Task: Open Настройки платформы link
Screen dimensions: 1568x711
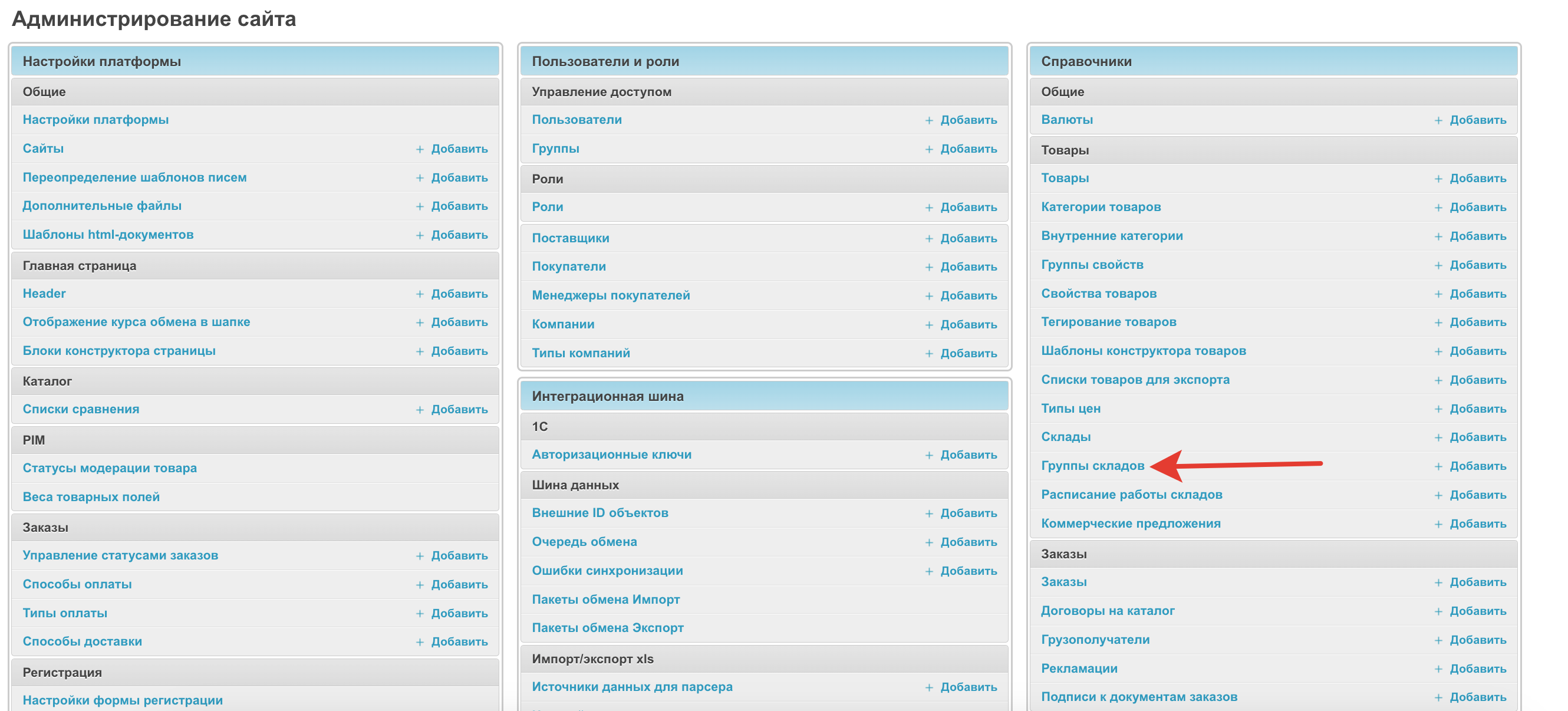Action: tap(95, 120)
